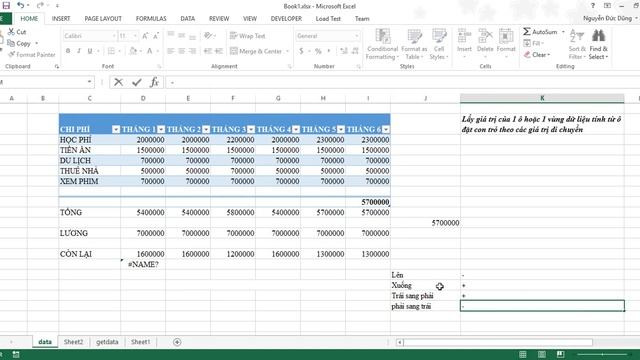
Task: Undo last action in quick access toolbar
Action: pos(20,6)
